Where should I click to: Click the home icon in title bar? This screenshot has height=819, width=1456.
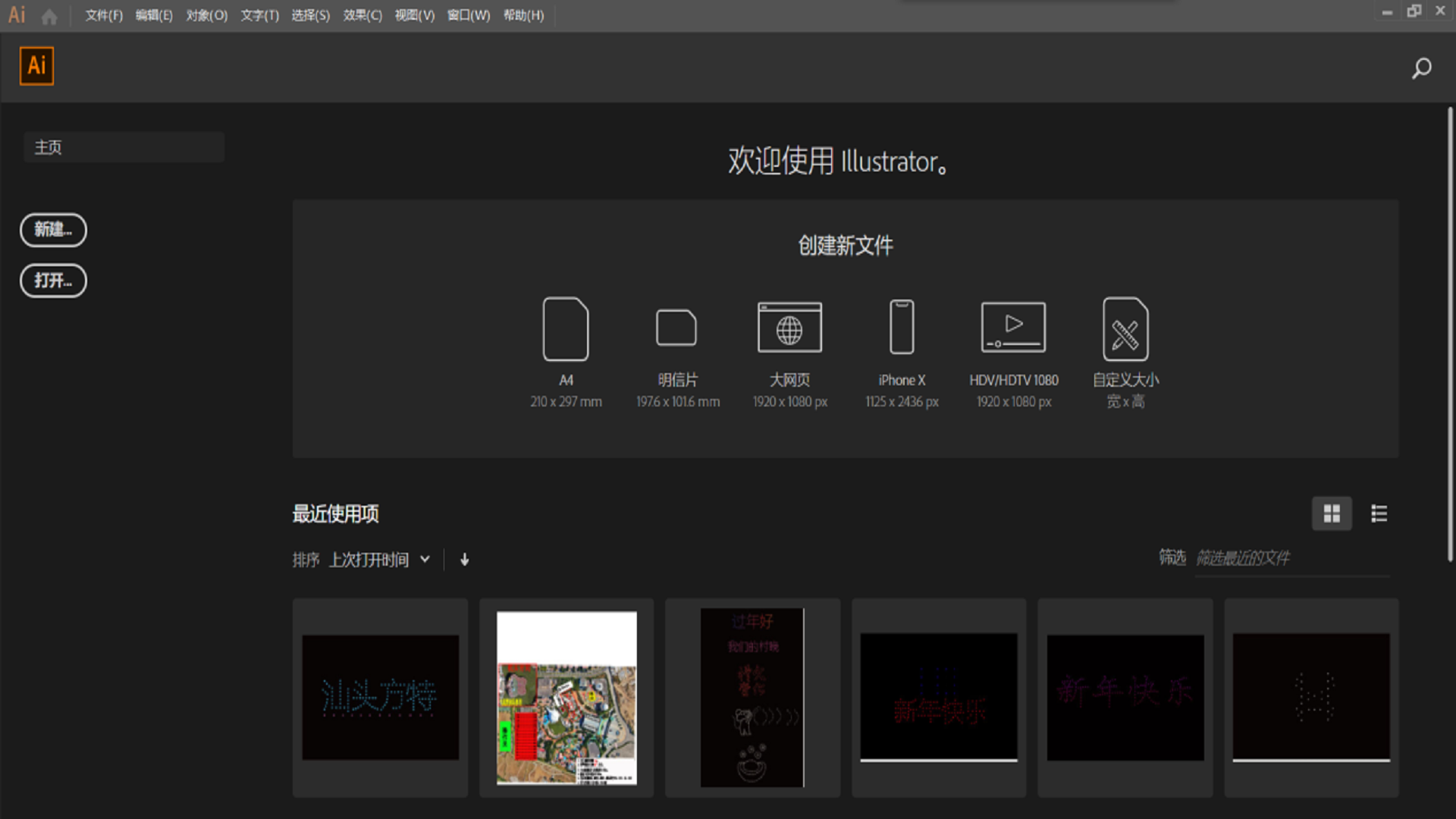[x=49, y=16]
